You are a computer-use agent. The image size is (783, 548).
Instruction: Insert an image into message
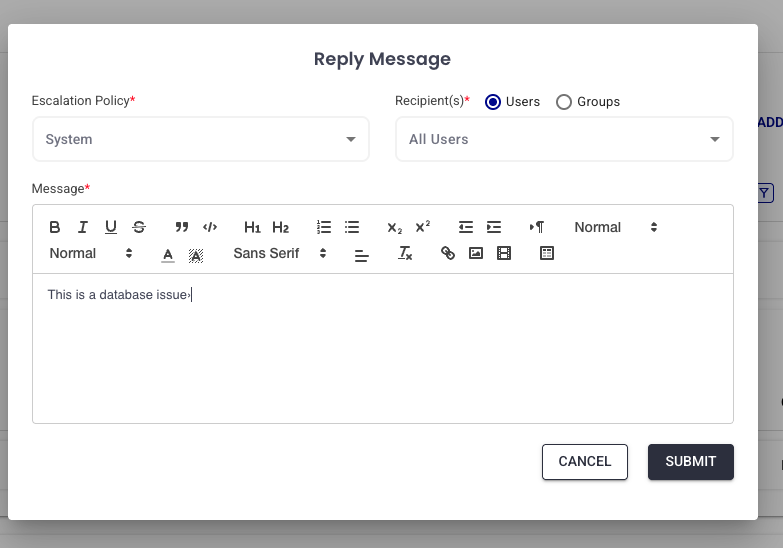[x=475, y=253]
